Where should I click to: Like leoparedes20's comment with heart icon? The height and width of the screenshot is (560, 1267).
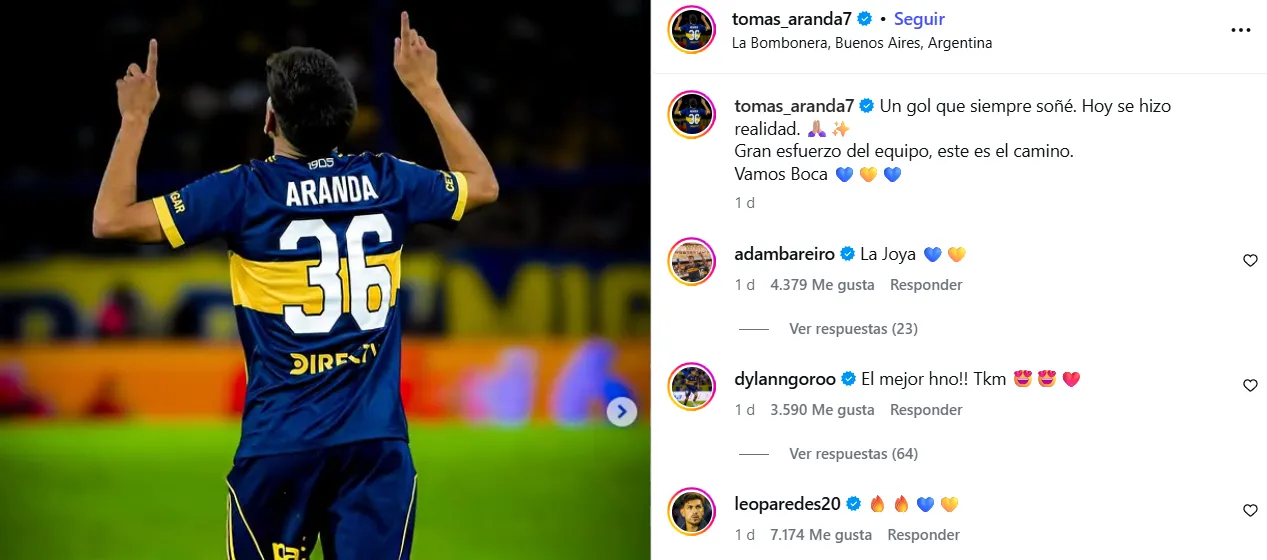[x=1250, y=510]
